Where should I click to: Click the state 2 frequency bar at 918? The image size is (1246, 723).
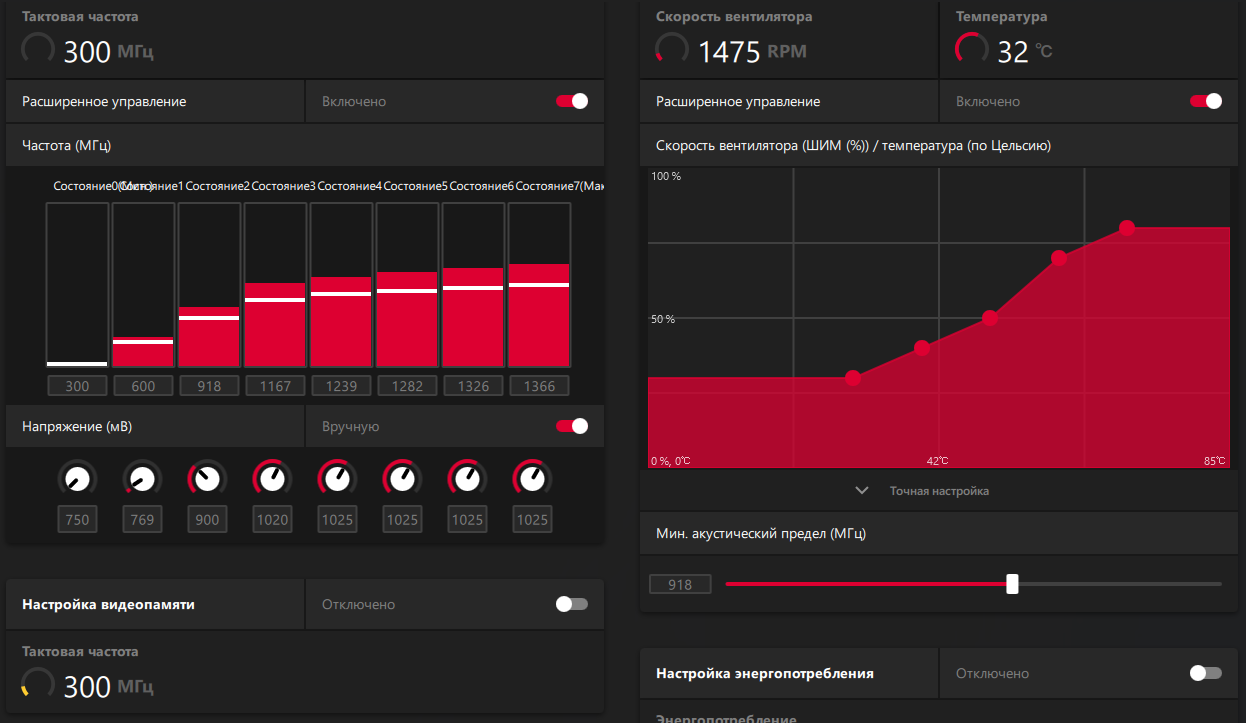(x=209, y=285)
